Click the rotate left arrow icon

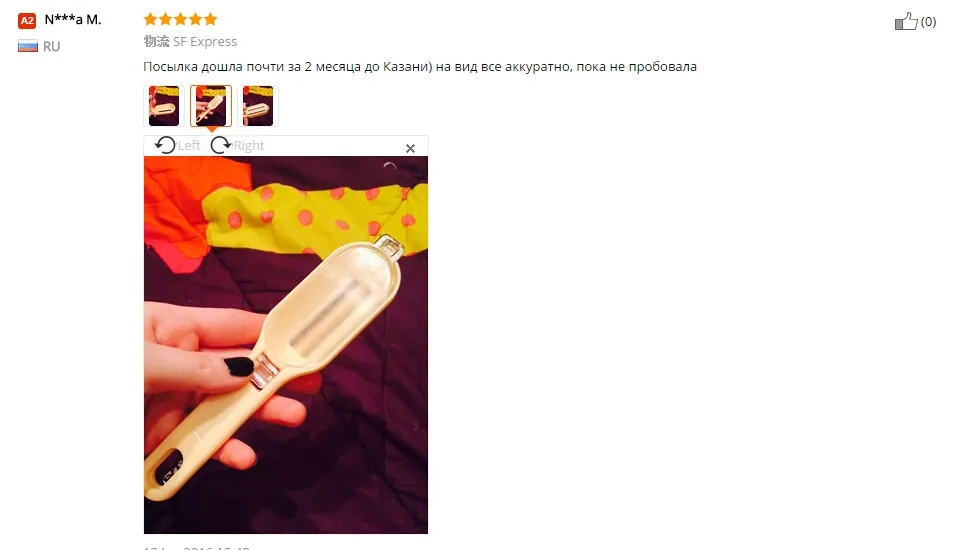pyautogui.click(x=165, y=145)
